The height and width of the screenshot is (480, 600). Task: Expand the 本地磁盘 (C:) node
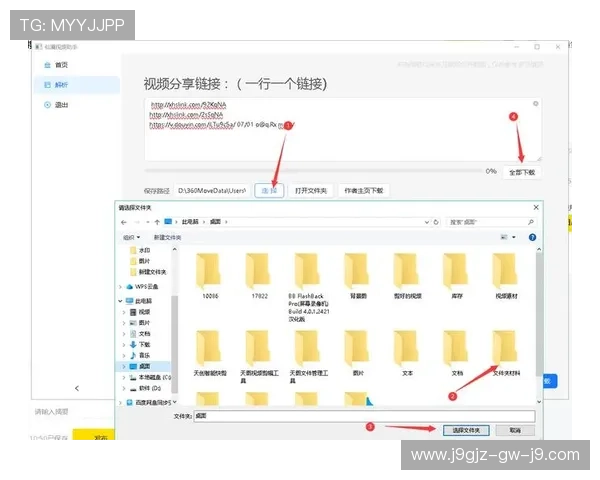click(x=124, y=377)
